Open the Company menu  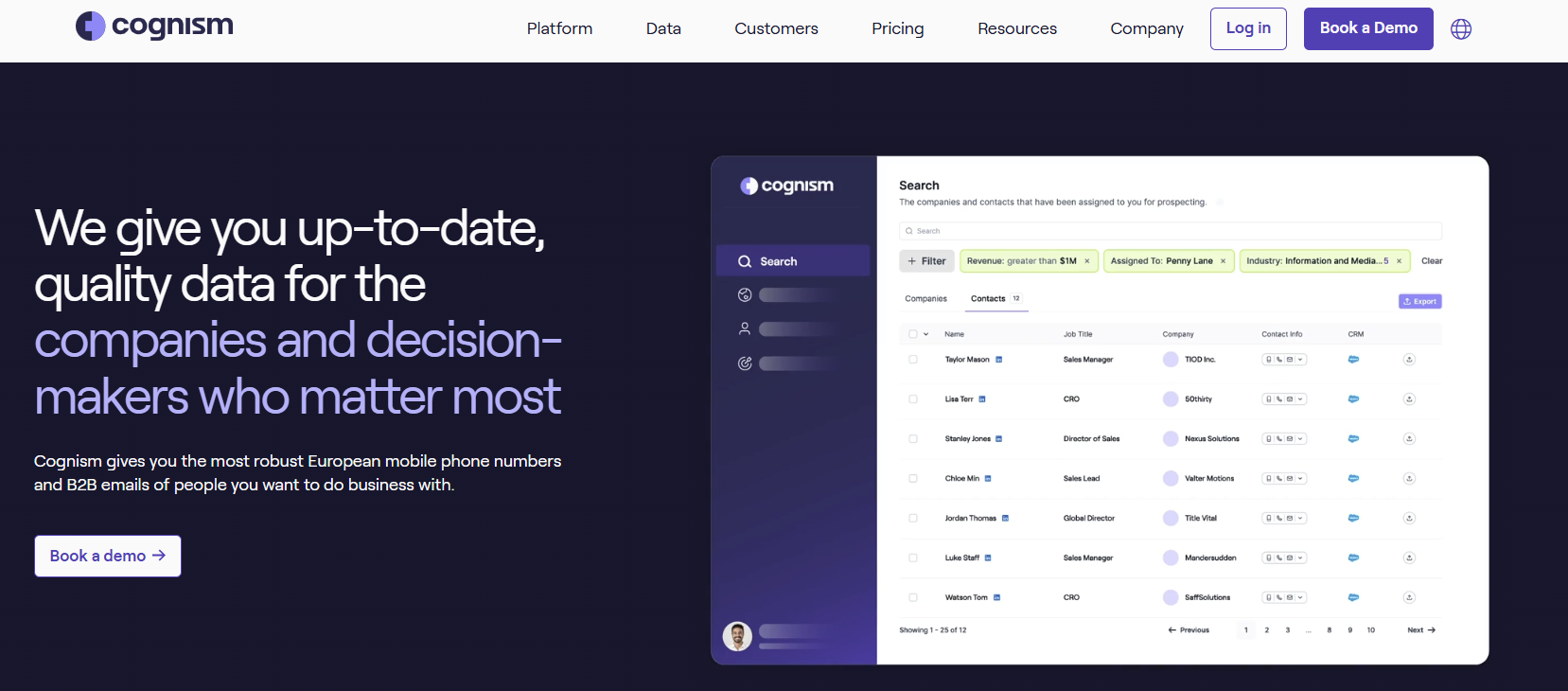pos(1147,29)
